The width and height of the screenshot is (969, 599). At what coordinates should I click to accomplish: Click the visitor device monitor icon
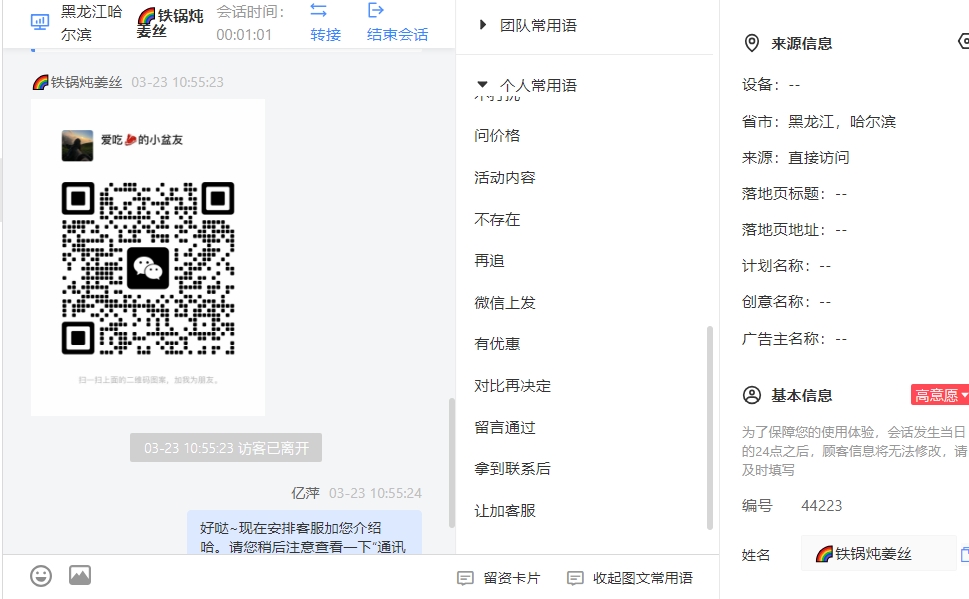click(x=40, y=23)
